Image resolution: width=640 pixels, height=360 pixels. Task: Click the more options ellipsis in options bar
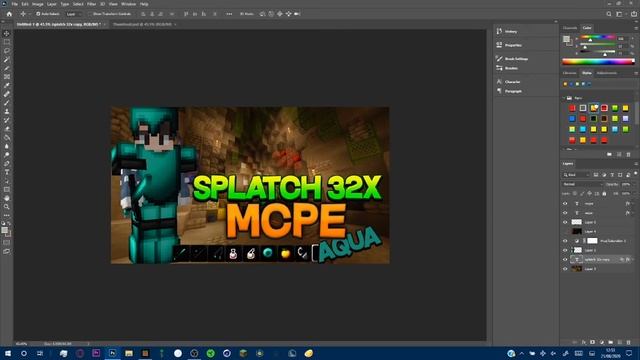pos(229,14)
